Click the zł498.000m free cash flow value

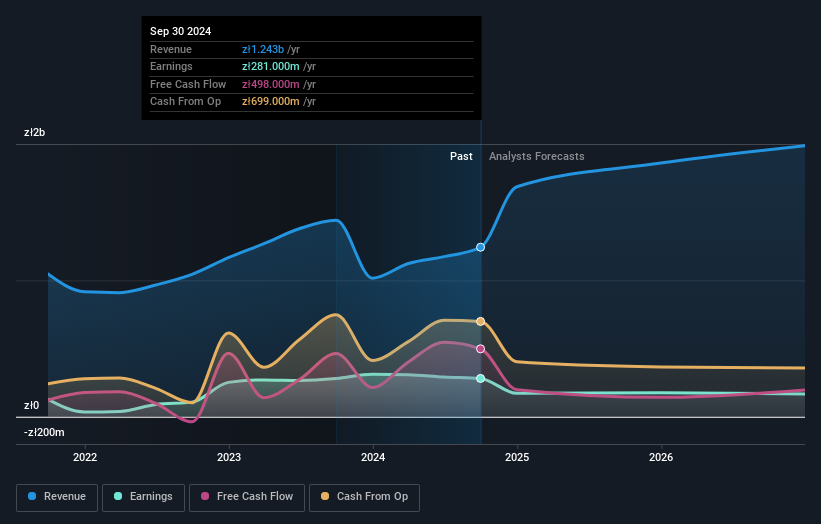271,84
